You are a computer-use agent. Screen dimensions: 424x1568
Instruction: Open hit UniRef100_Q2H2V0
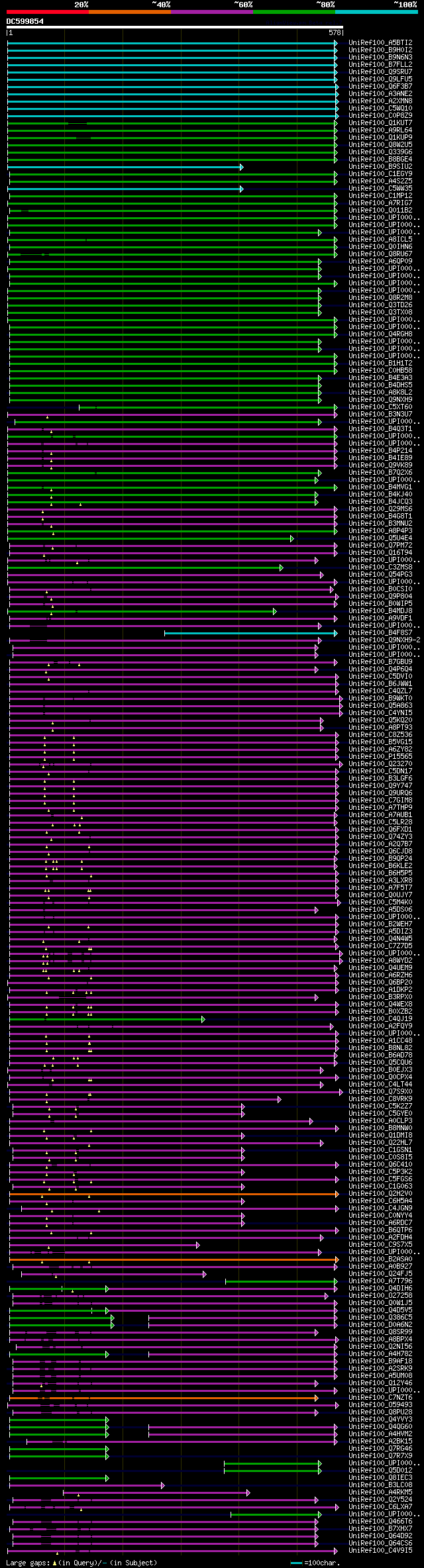pyautogui.click(x=380, y=1193)
